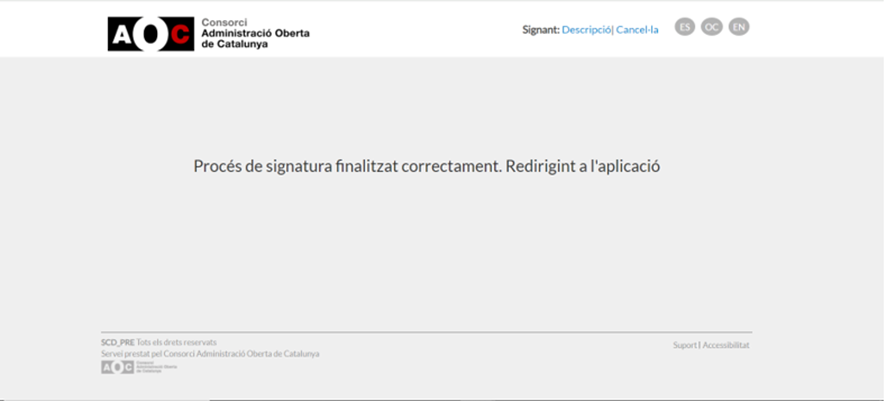
Task: Open the Suport link in the footer
Action: [x=684, y=345]
